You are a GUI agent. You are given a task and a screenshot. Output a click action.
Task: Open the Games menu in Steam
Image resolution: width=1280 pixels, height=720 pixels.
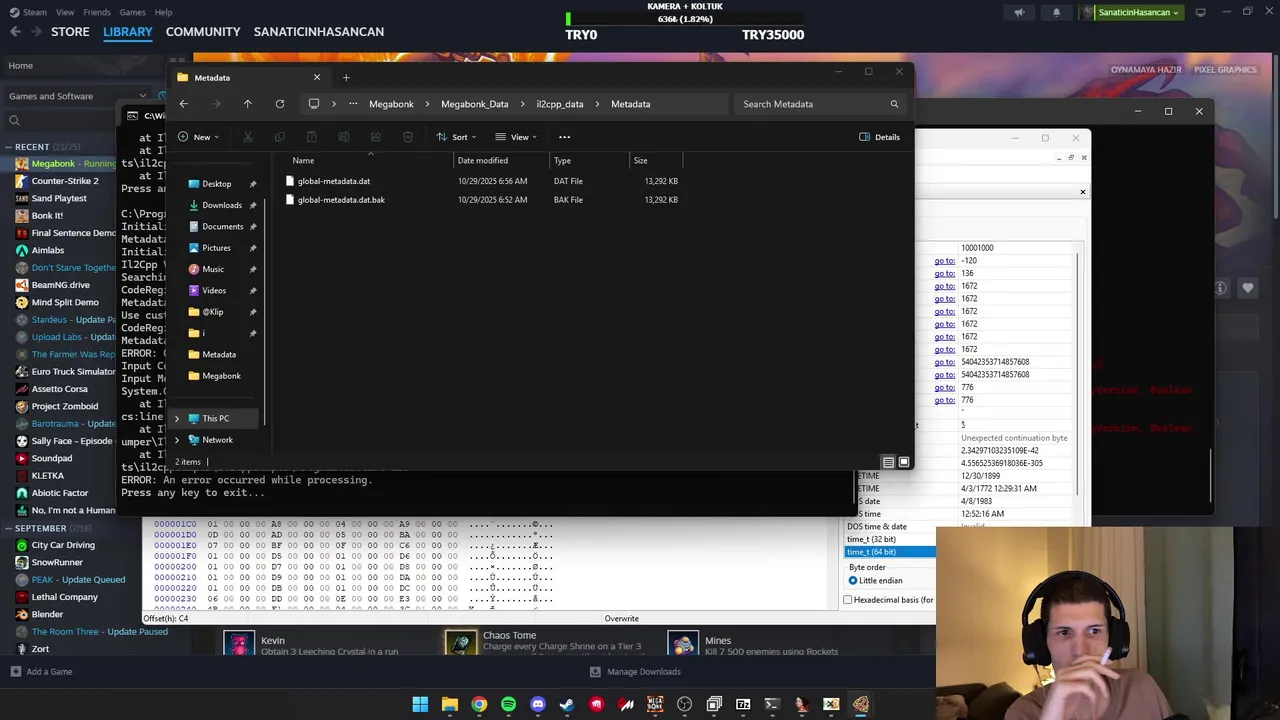coord(132,12)
